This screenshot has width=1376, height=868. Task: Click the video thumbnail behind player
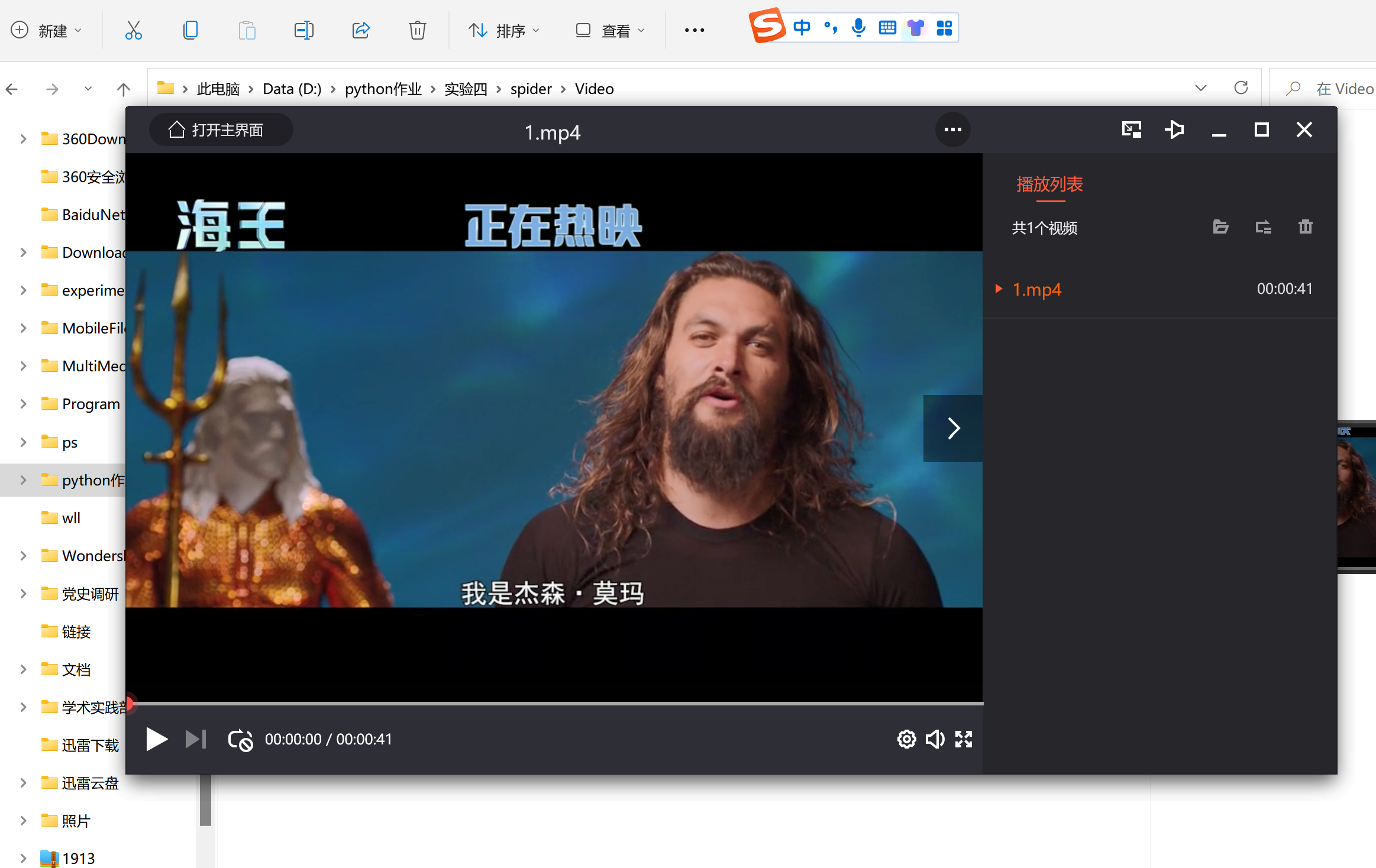click(x=1356, y=497)
